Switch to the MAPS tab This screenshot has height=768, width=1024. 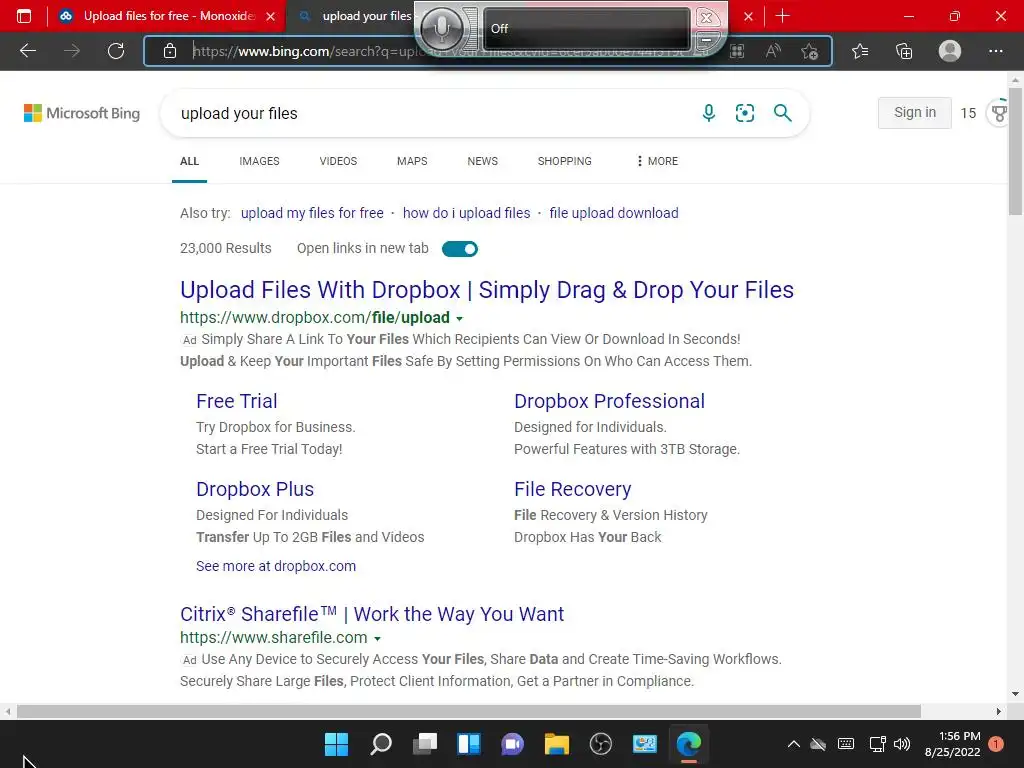(412, 161)
